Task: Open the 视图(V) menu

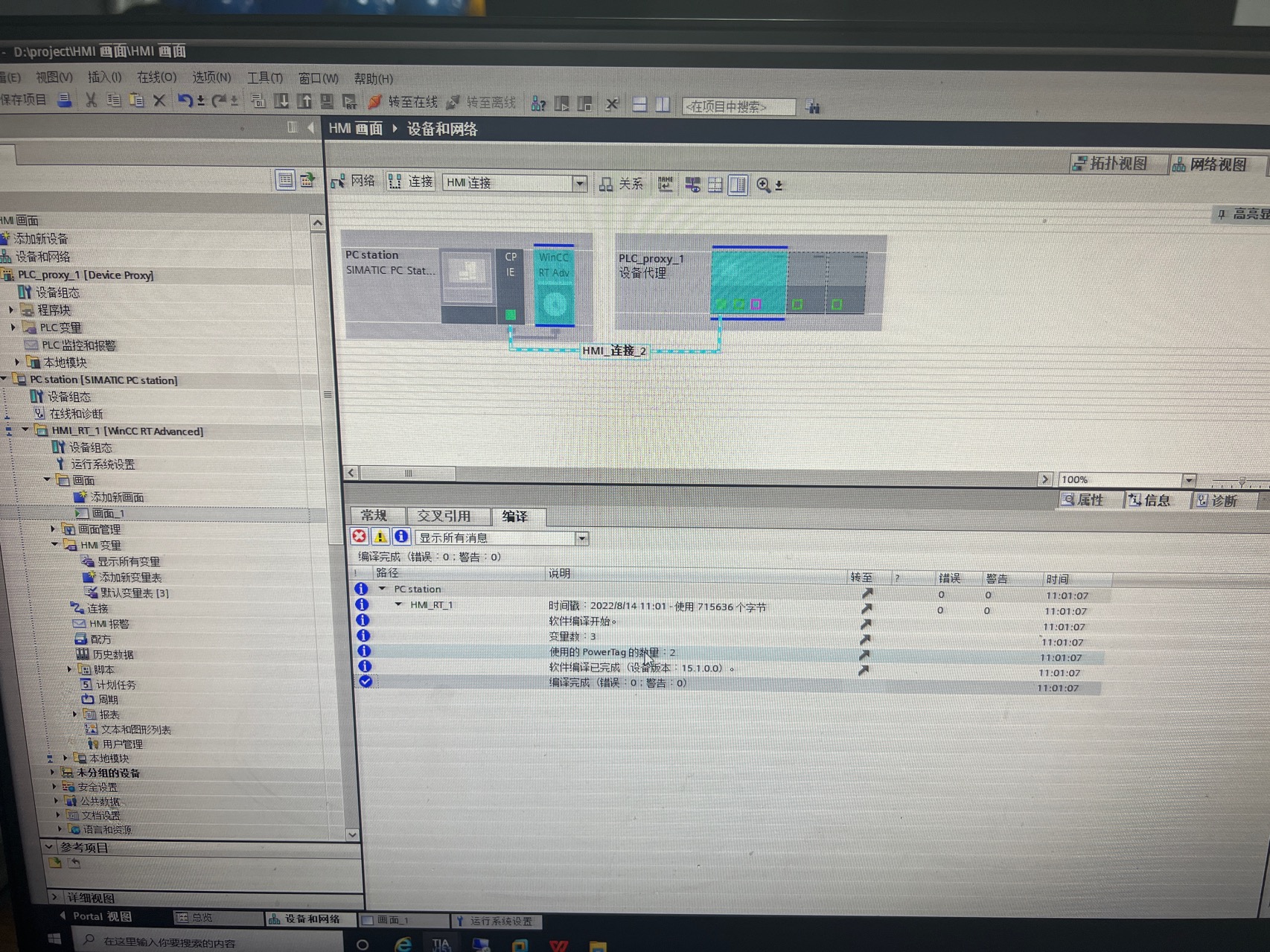Action: pos(54,77)
